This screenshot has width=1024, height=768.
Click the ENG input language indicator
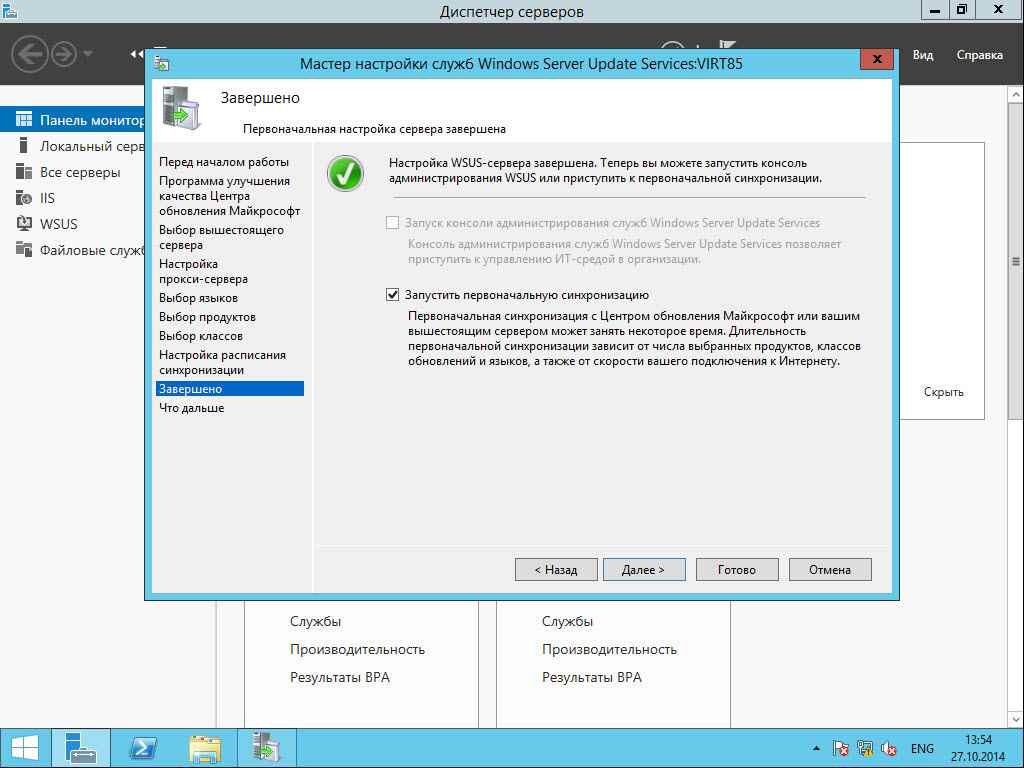tap(922, 748)
